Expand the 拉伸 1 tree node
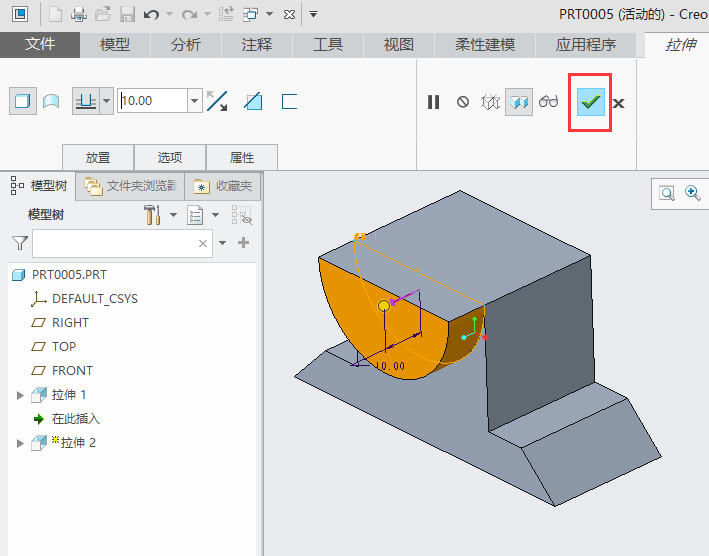This screenshot has width=709, height=556. pyautogui.click(x=20, y=395)
